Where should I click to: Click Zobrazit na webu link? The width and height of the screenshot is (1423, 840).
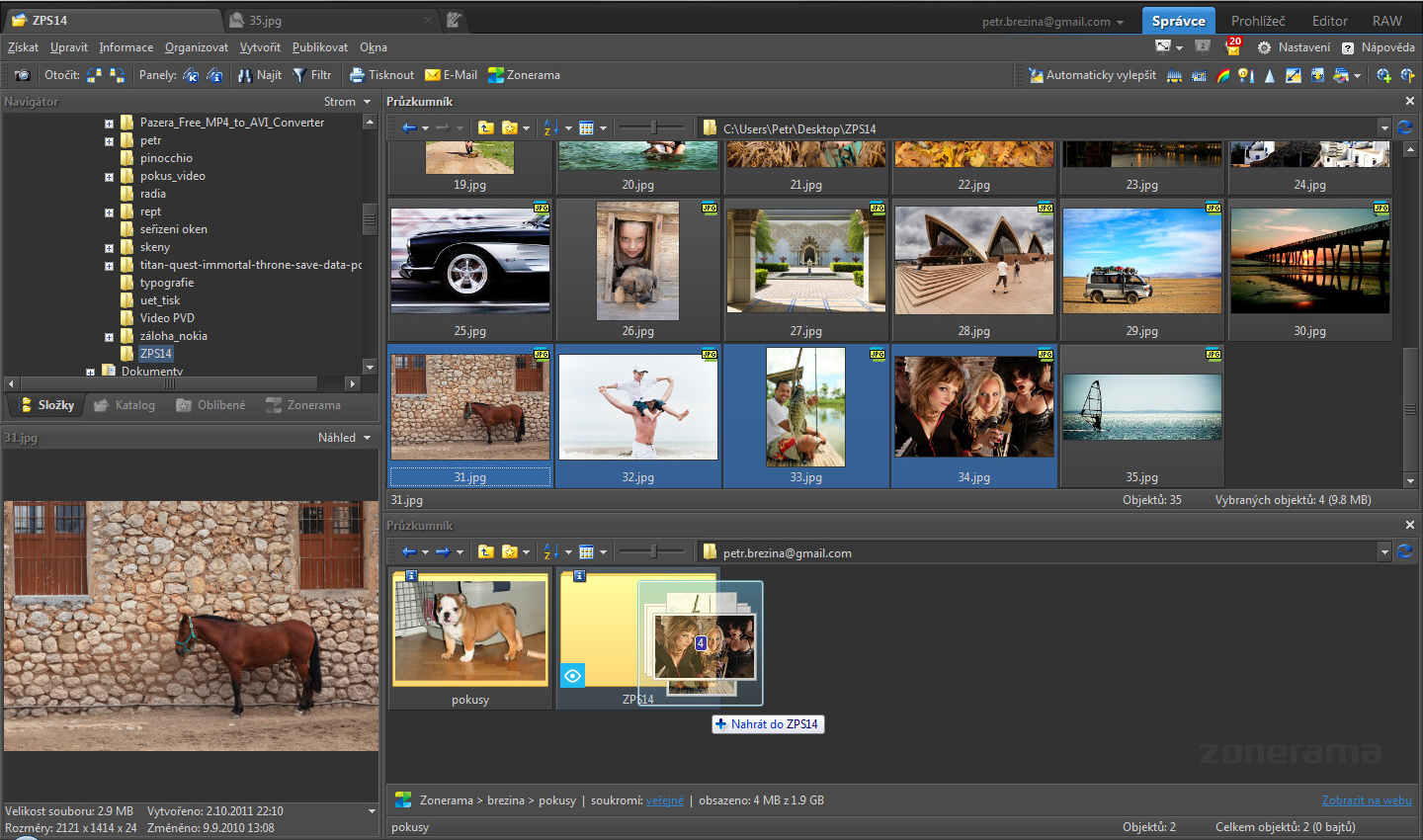click(x=1367, y=800)
